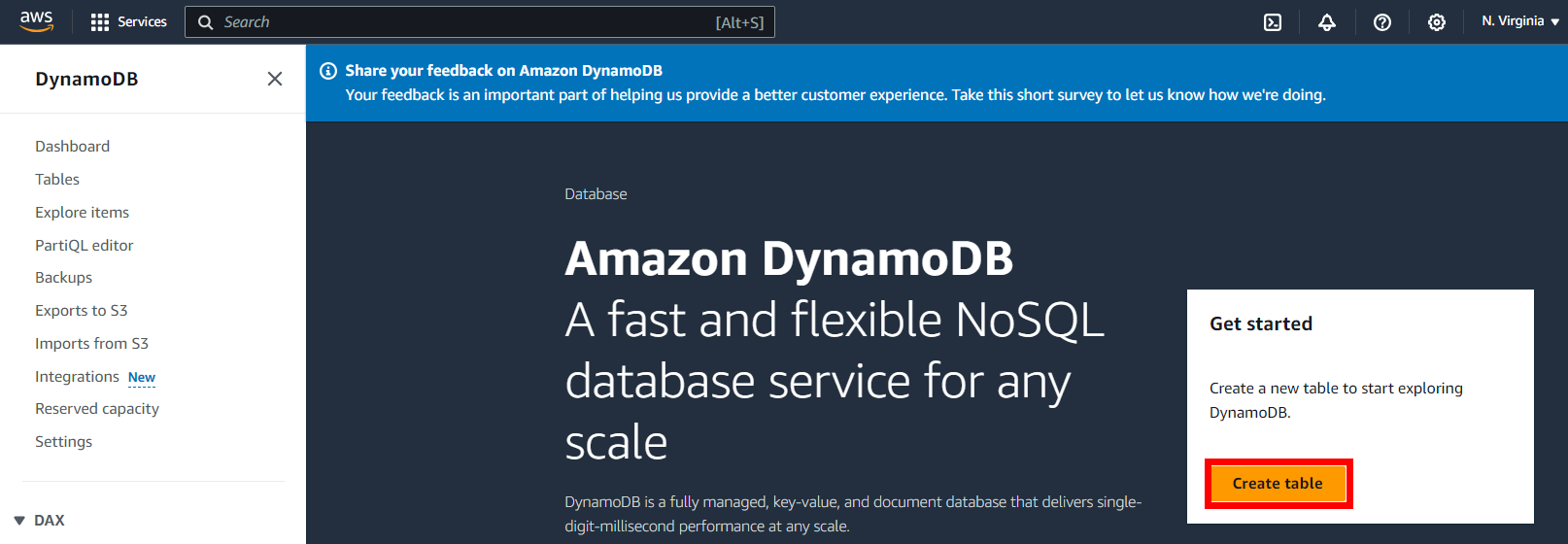The width and height of the screenshot is (1568, 544).
Task: Collapse the DAX section
Action: point(19,521)
